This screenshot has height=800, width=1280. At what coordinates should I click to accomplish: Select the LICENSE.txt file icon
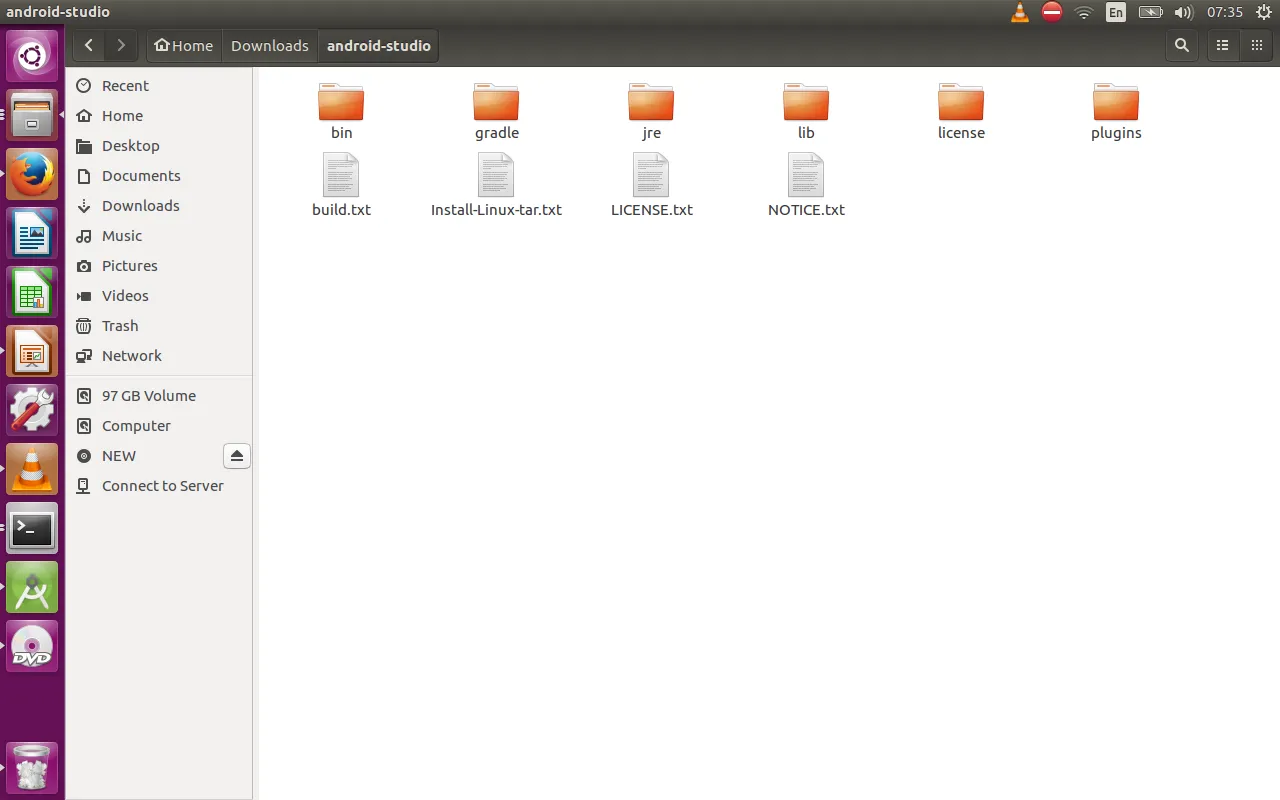pos(651,175)
